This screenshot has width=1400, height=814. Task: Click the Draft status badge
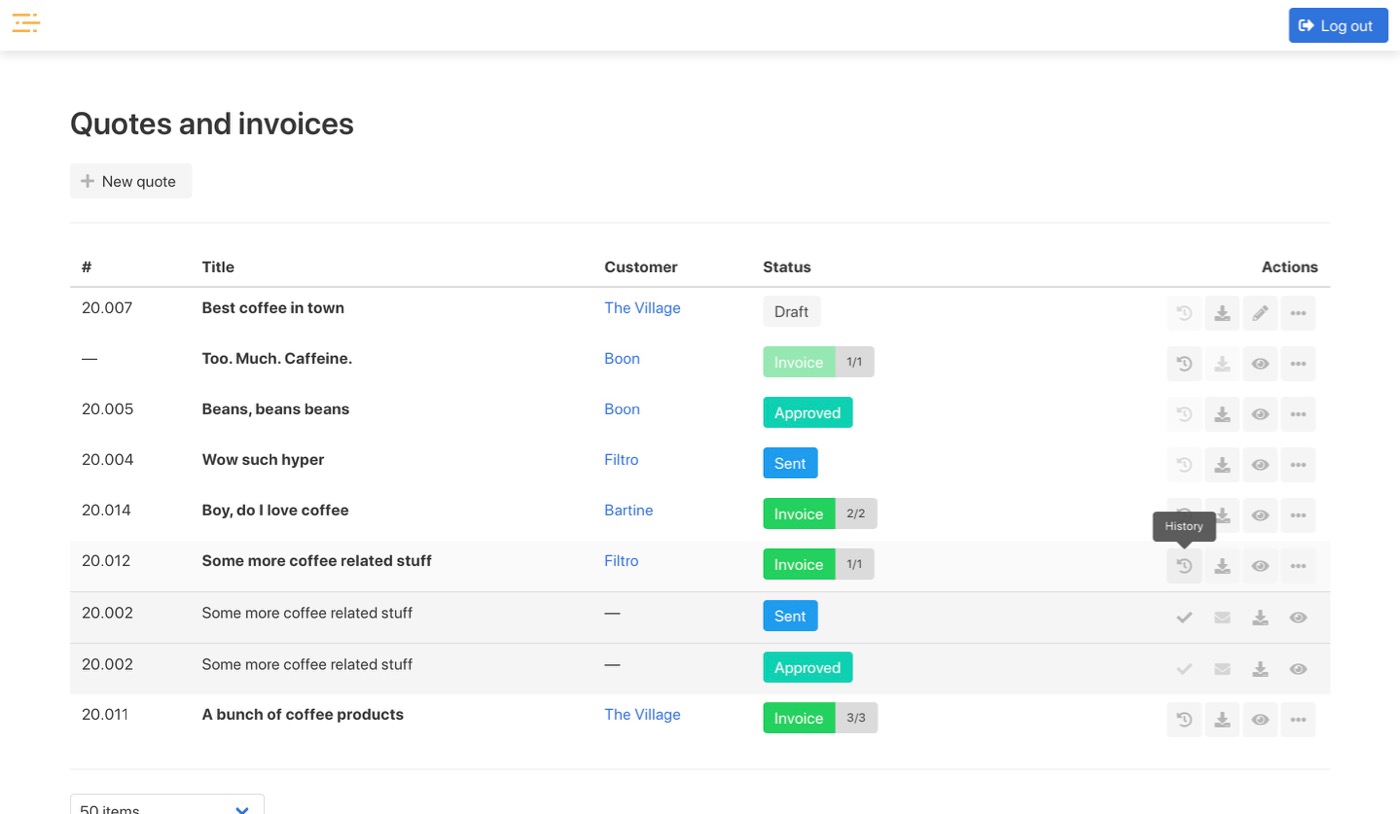(x=791, y=312)
